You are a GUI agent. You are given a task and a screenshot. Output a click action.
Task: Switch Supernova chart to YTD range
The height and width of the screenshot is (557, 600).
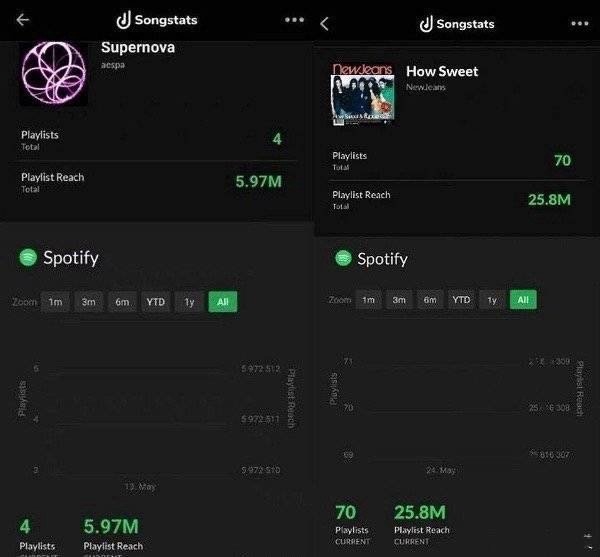(156, 302)
